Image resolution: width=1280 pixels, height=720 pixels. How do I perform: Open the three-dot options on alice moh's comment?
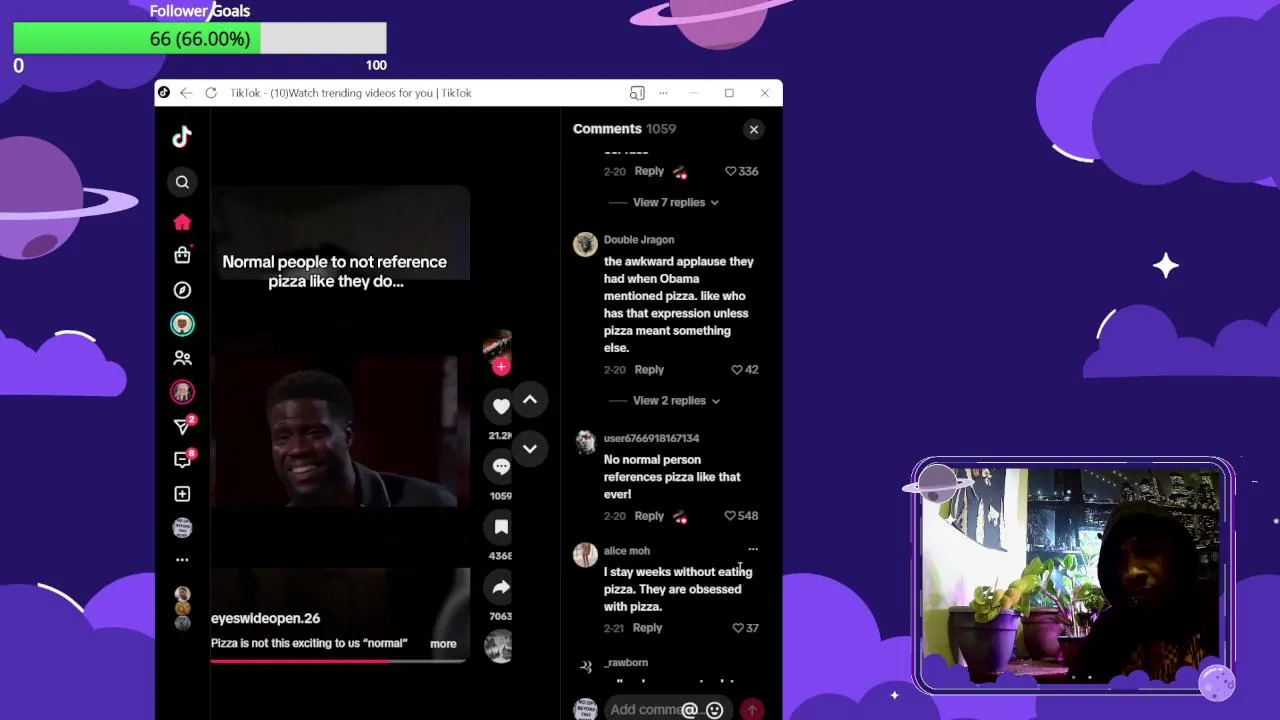(x=753, y=549)
